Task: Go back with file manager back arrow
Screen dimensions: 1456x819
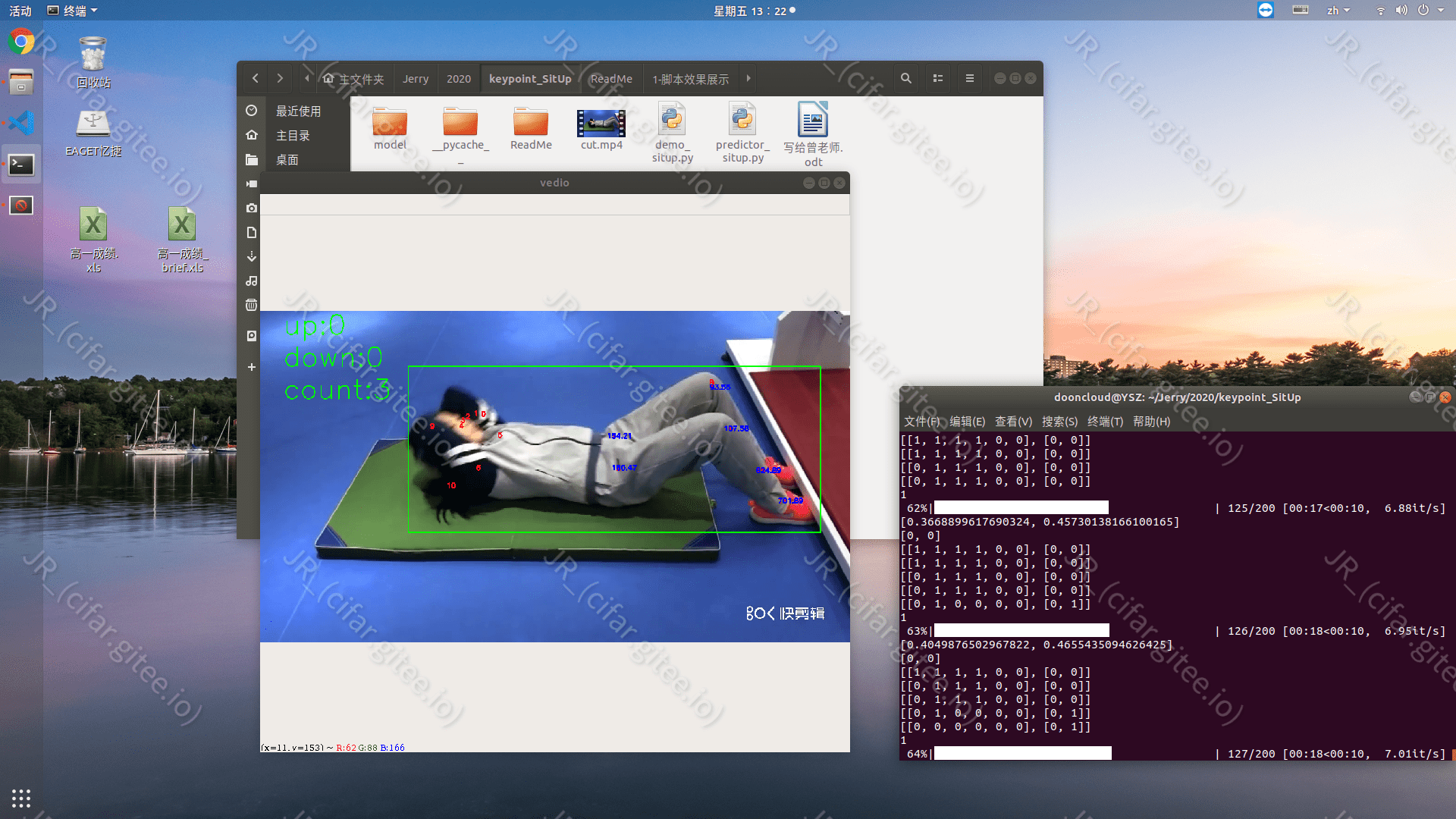Action: tap(256, 78)
